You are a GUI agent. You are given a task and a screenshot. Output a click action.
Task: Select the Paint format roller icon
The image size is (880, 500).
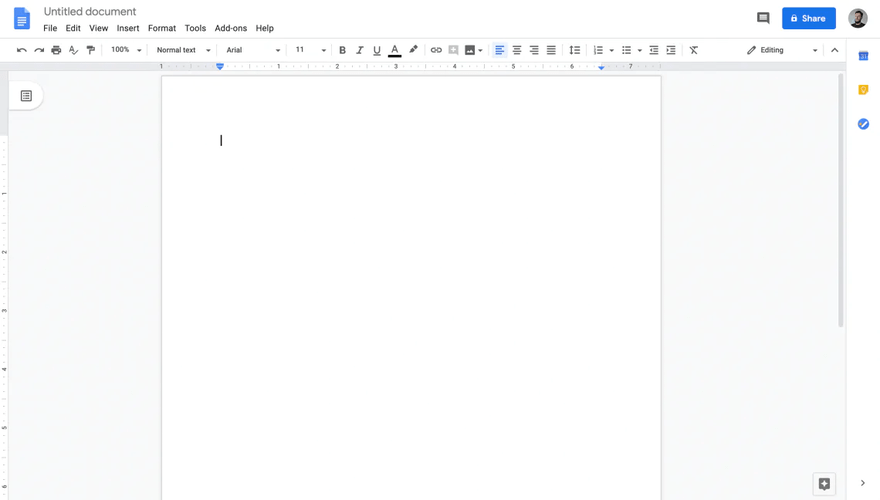[91, 50]
